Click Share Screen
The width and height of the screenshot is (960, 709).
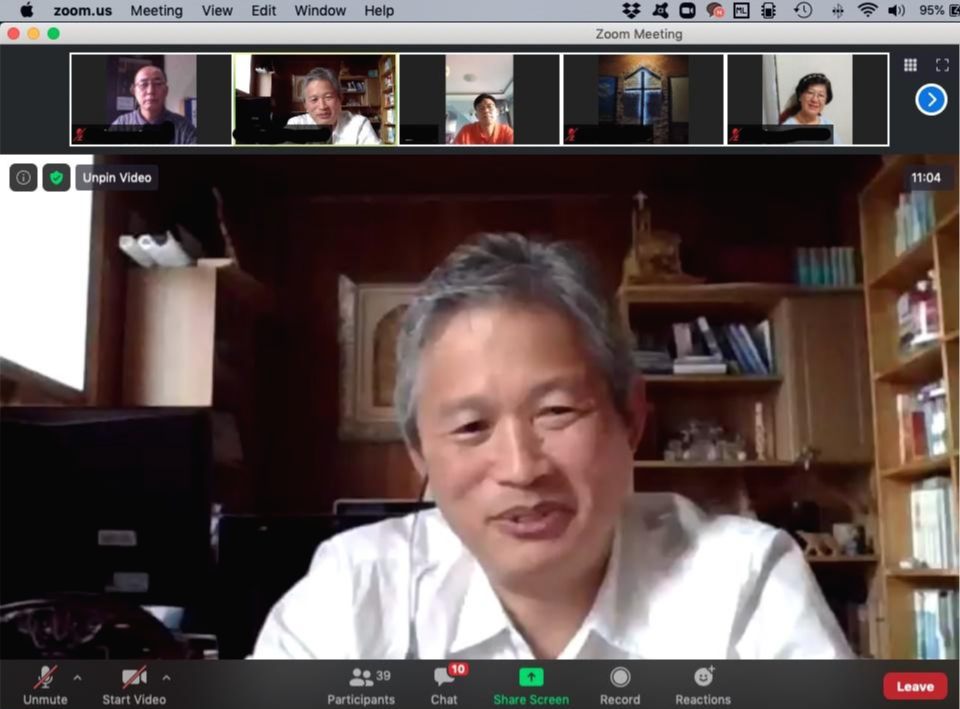coord(531,686)
